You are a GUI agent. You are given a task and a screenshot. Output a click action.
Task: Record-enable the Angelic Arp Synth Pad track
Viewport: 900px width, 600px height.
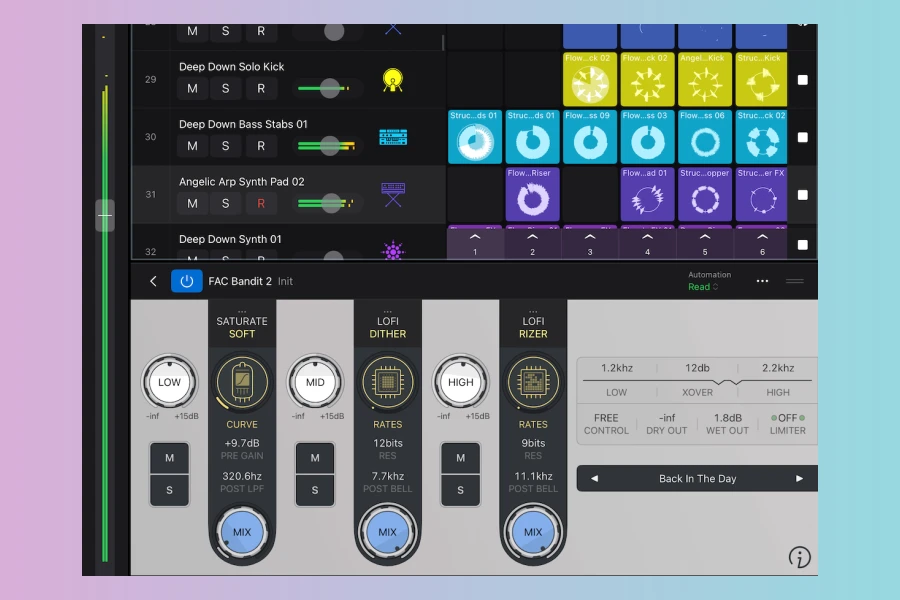pos(261,203)
